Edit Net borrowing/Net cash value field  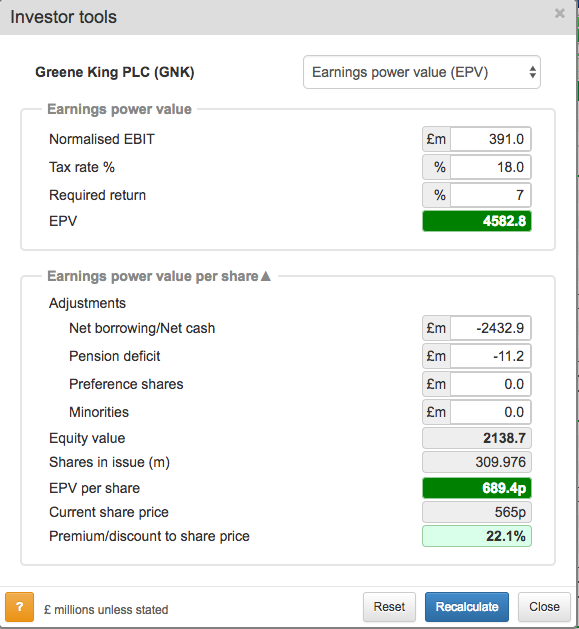[x=491, y=328]
